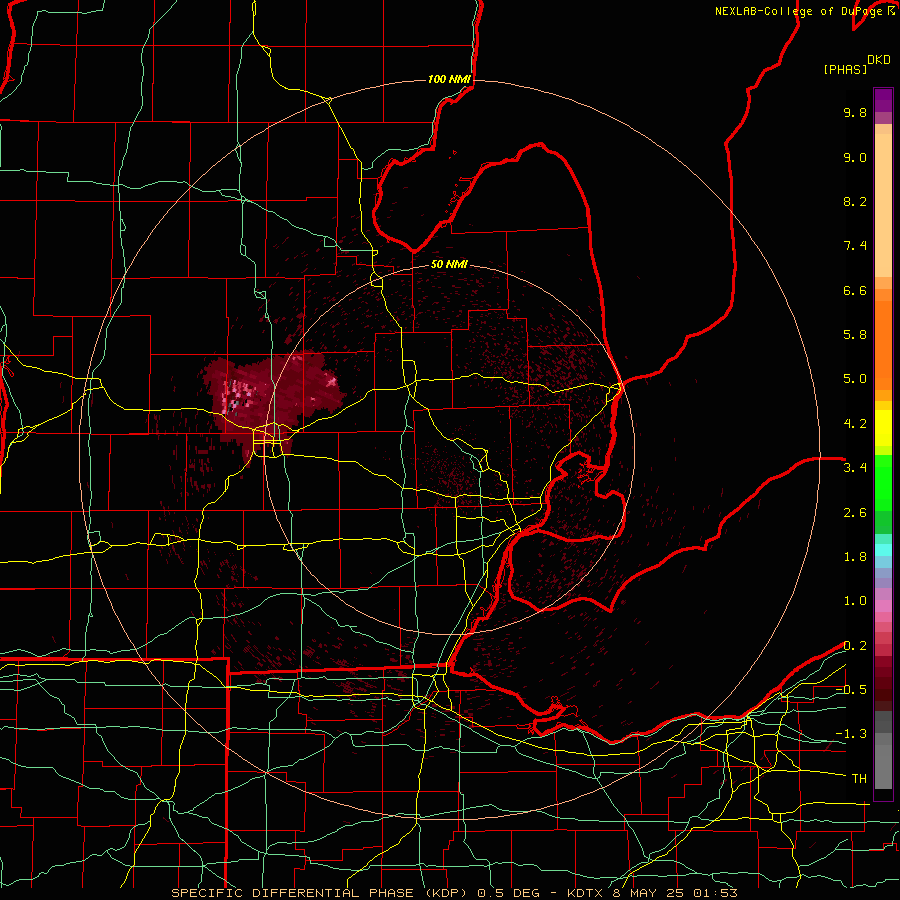This screenshot has height=900, width=900.
Task: Click the SPECIFIC DIFFERENTIAL PHASE (KDP) title text
Action: [318, 893]
